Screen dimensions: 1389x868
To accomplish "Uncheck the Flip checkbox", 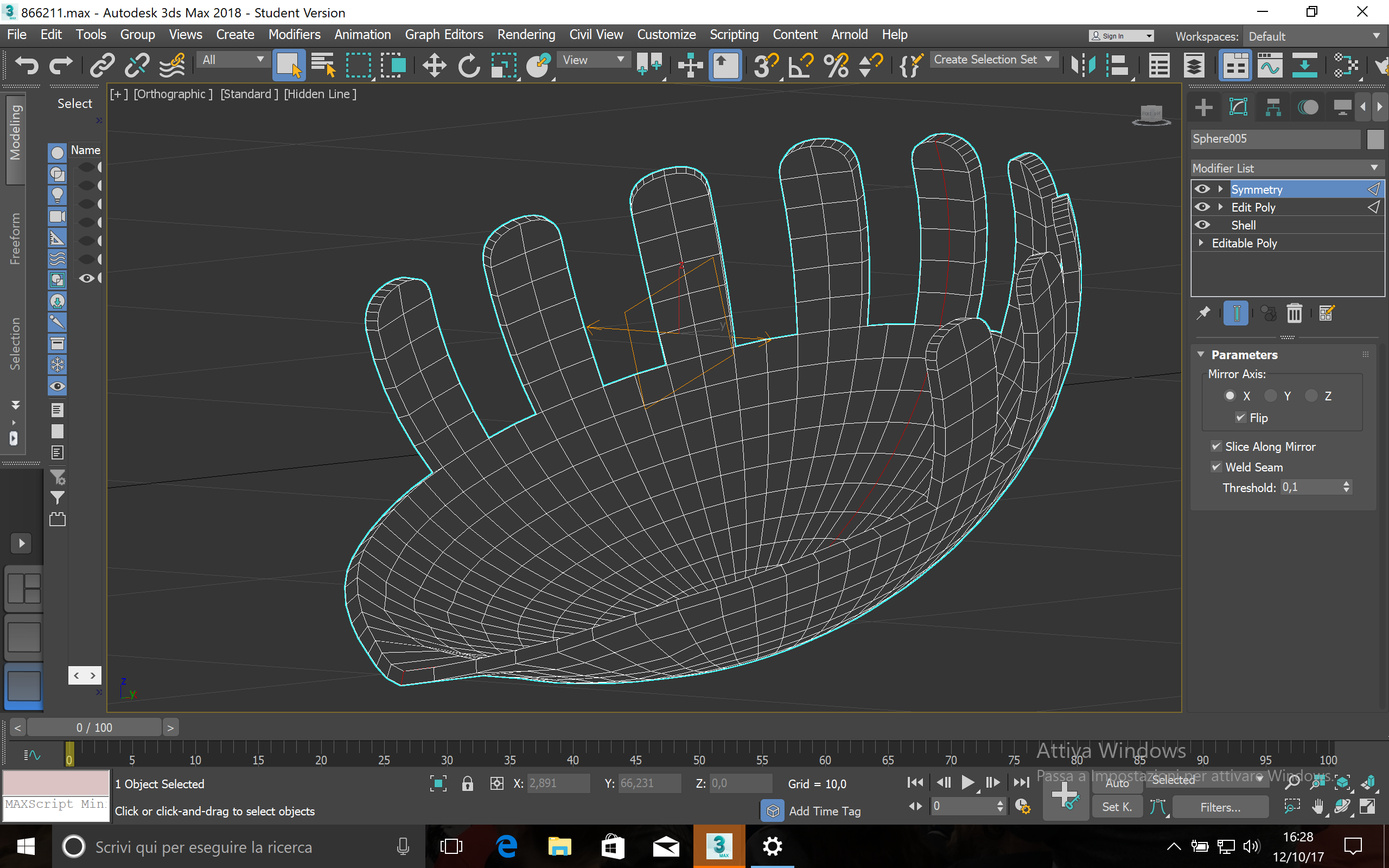I will coord(1240,417).
